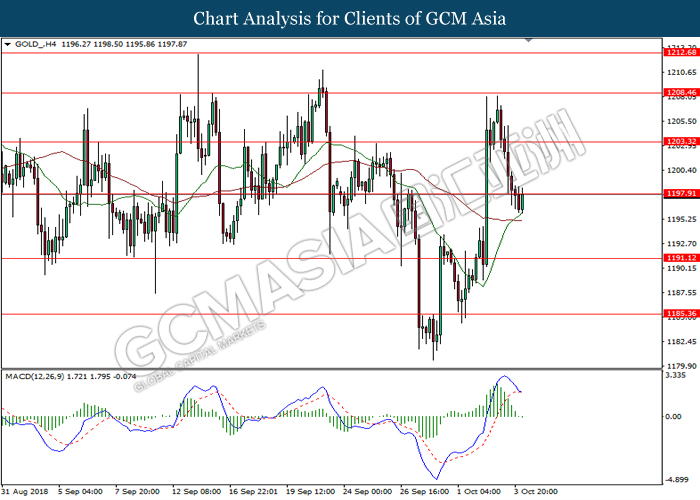Click the OHLC values 1196.27 1198.50 1195.86 1197.87
Screen dimensions: 700x500
click(124, 44)
